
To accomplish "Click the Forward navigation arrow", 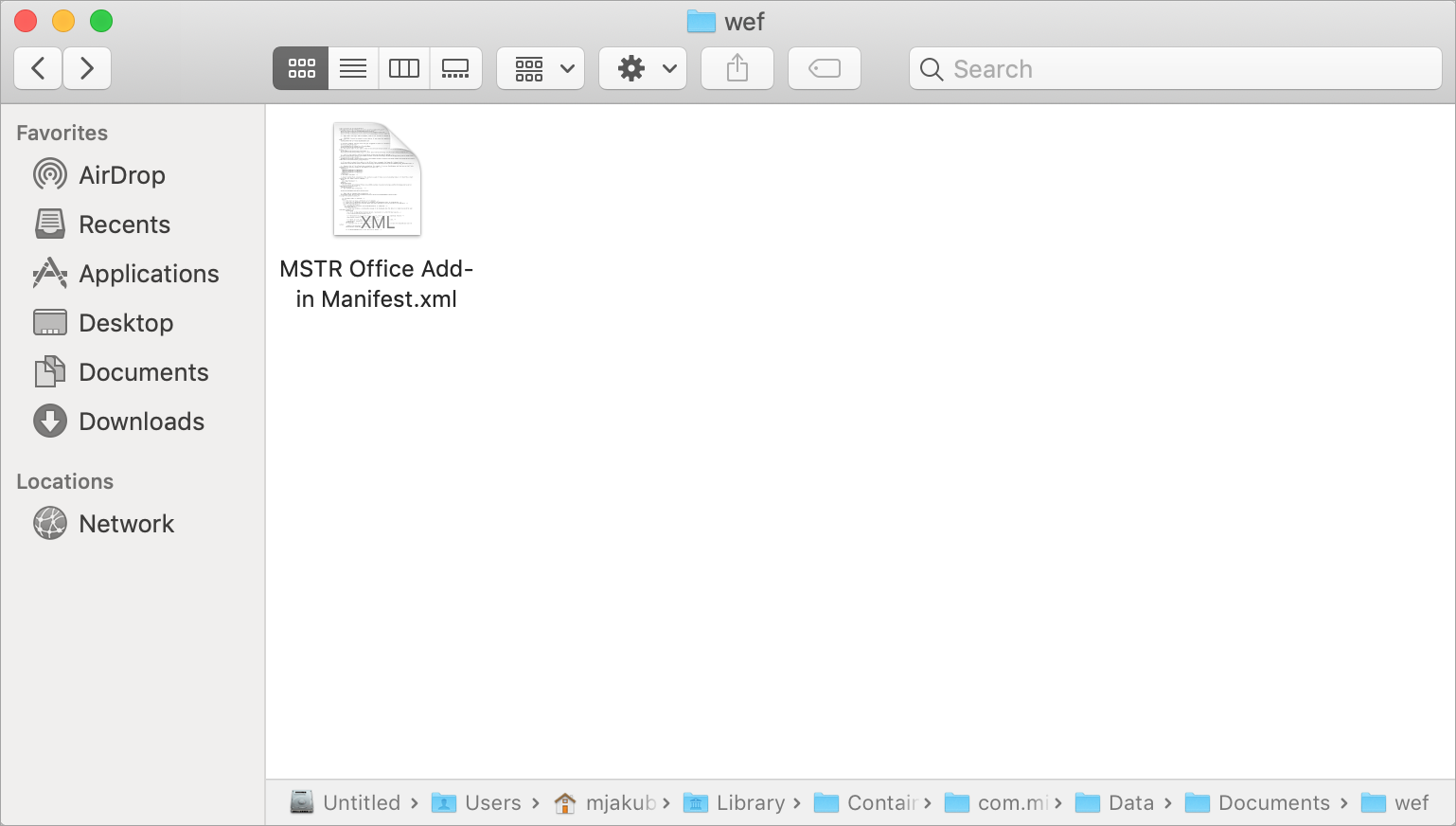I will coord(87,67).
